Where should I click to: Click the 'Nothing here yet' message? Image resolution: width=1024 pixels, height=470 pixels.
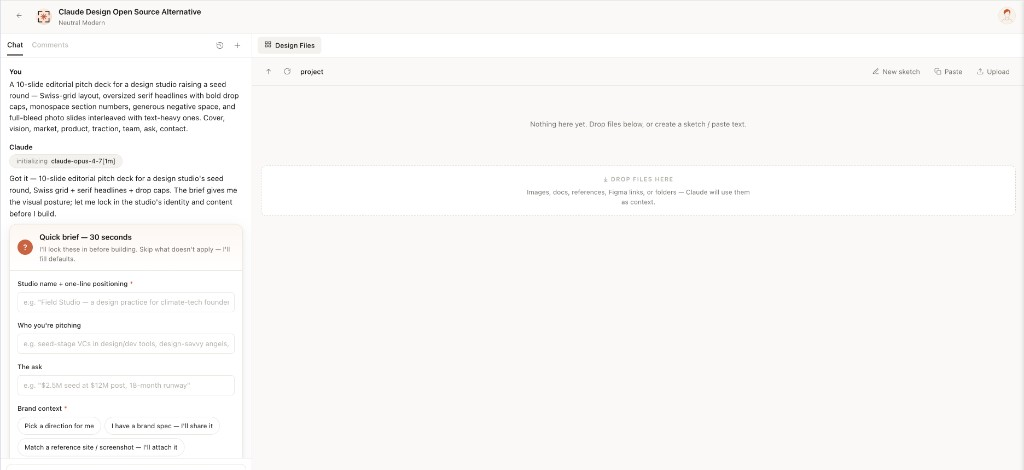tap(638, 124)
